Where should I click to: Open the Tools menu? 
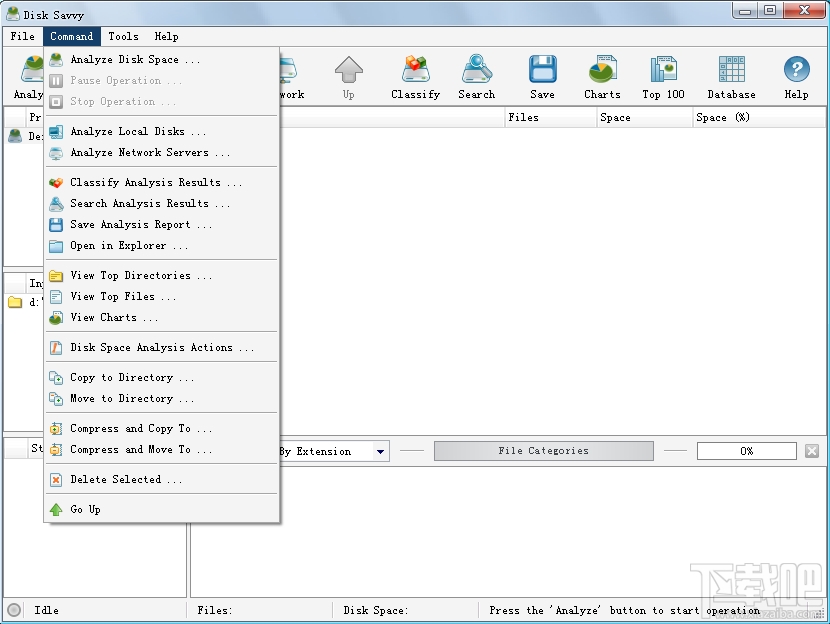[123, 37]
